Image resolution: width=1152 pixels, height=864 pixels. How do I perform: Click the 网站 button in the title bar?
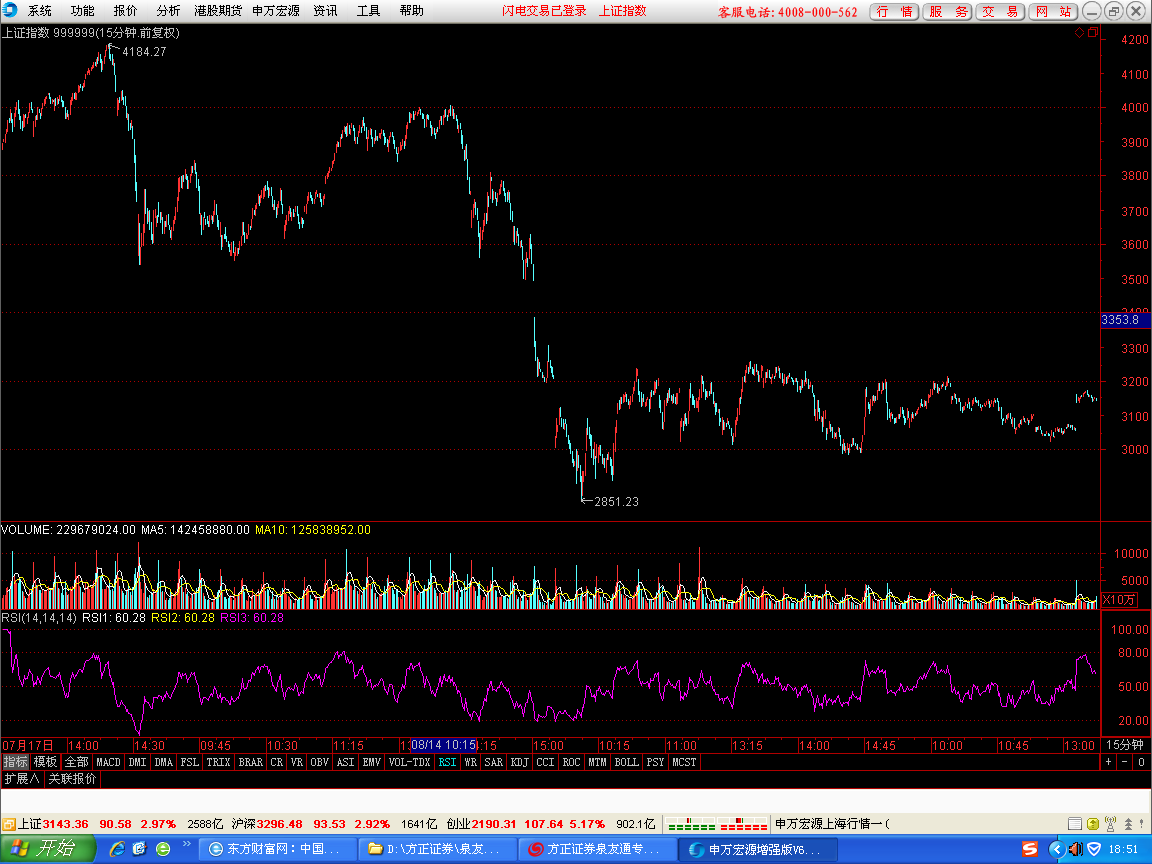(1054, 12)
